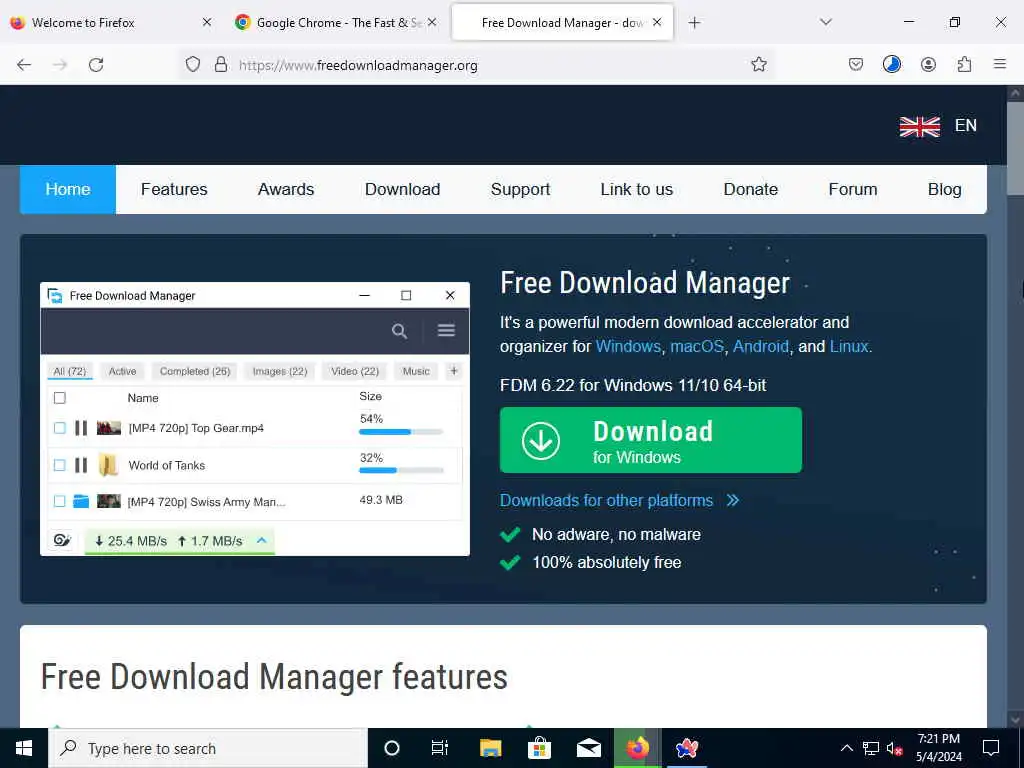Open the Support menu item
This screenshot has width=1024, height=768.
pos(520,189)
